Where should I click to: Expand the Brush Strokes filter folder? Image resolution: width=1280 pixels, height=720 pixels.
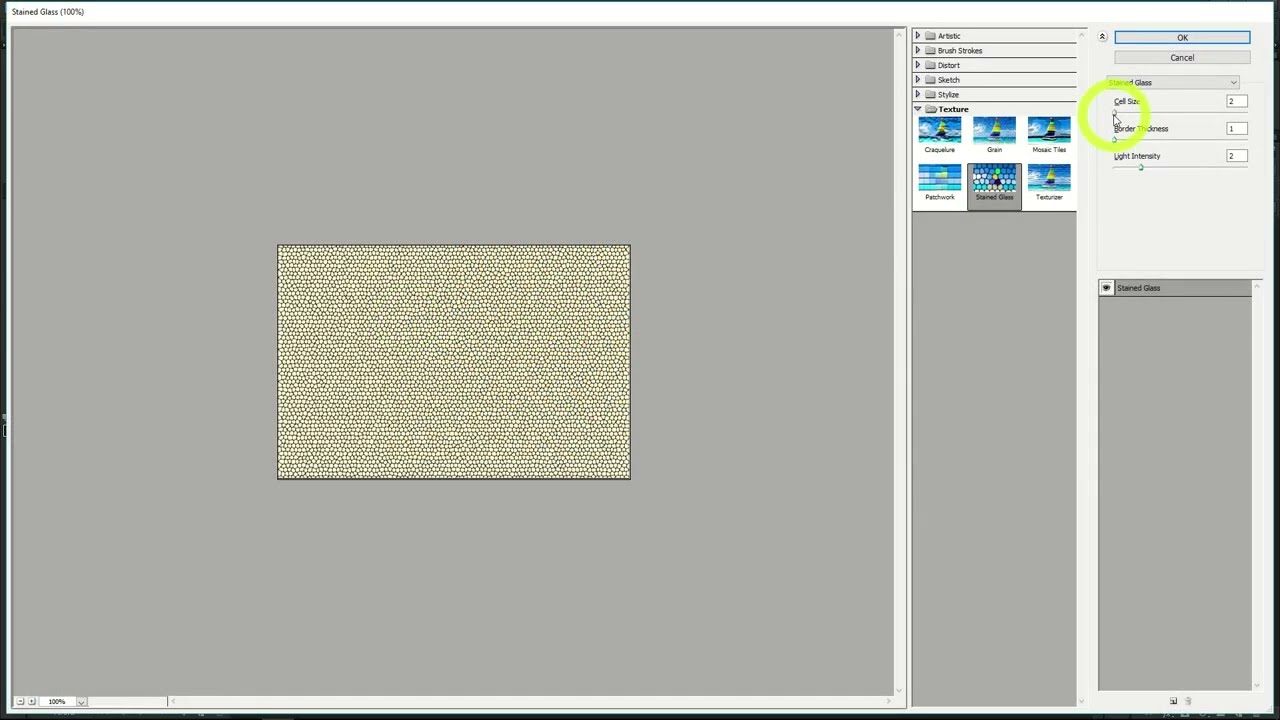pyautogui.click(x=918, y=50)
